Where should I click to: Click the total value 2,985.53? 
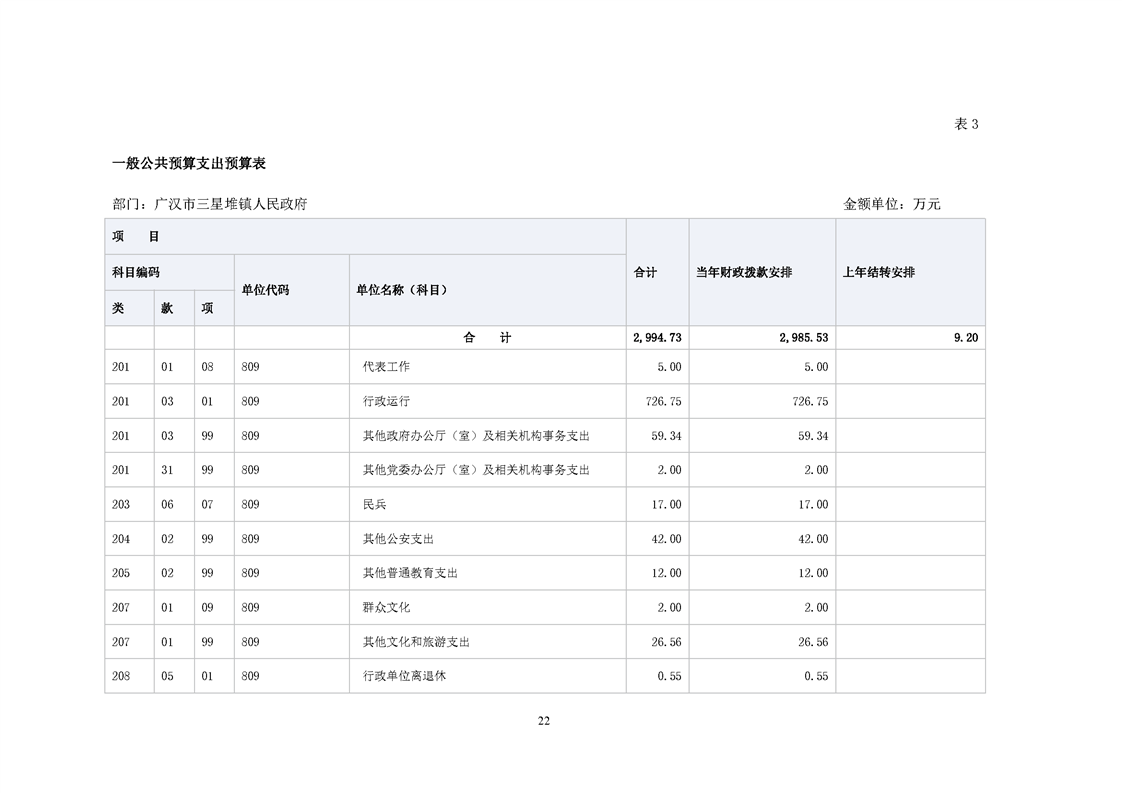(x=804, y=338)
